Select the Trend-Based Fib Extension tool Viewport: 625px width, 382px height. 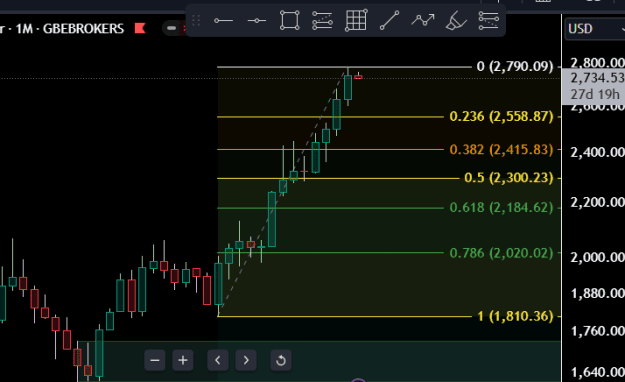click(x=489, y=20)
